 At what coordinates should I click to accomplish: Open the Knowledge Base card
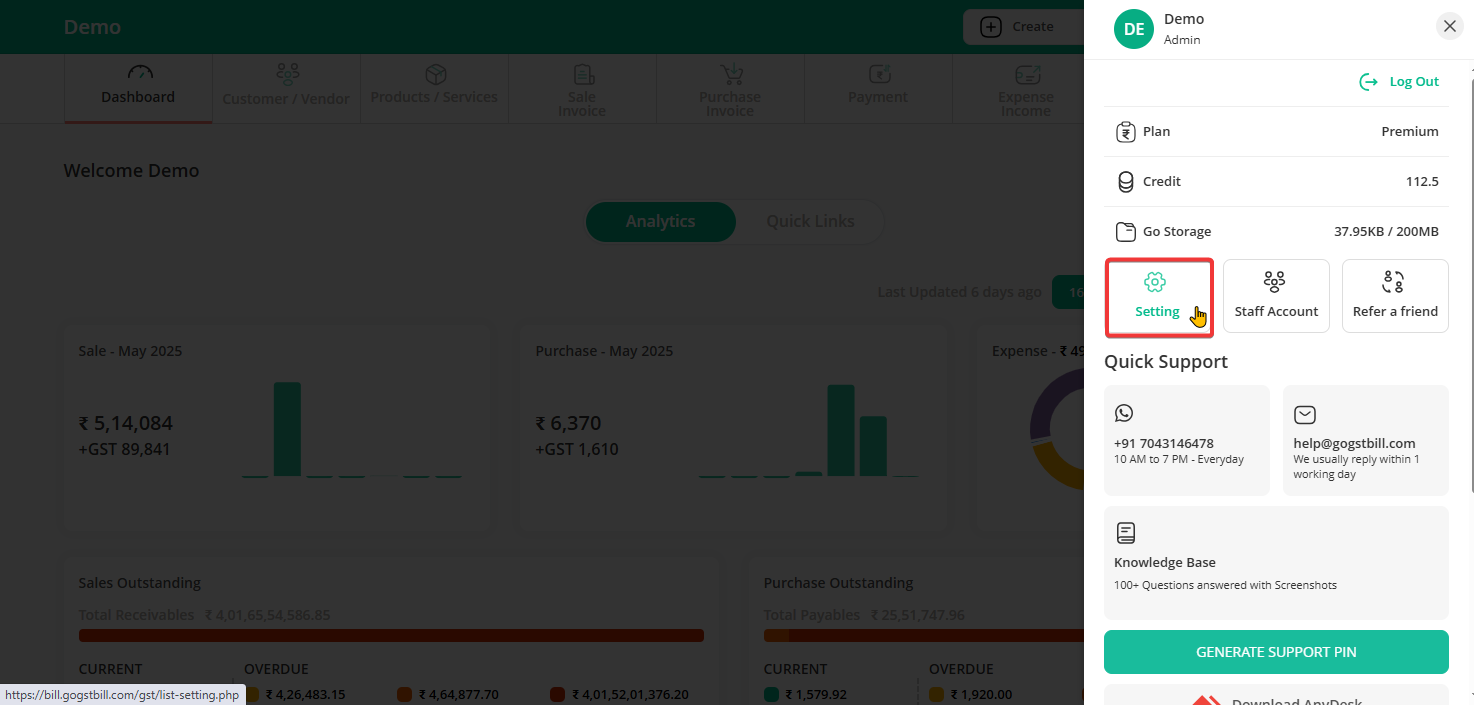pos(1276,562)
